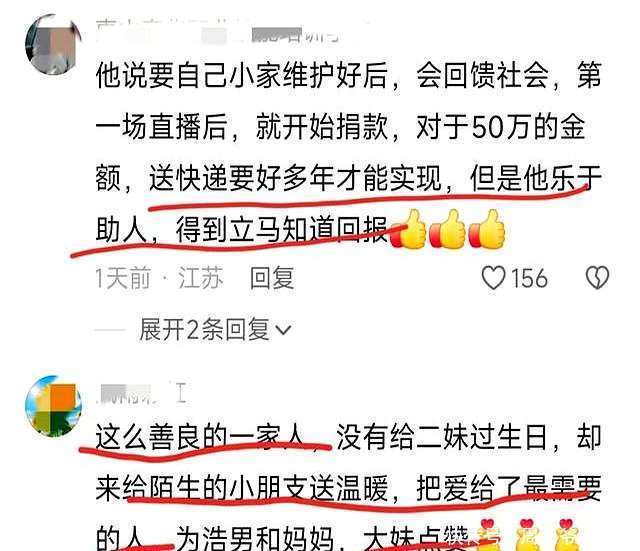
Task: Tap the first heart-hands emoji after 点赞
Action: 489,535
